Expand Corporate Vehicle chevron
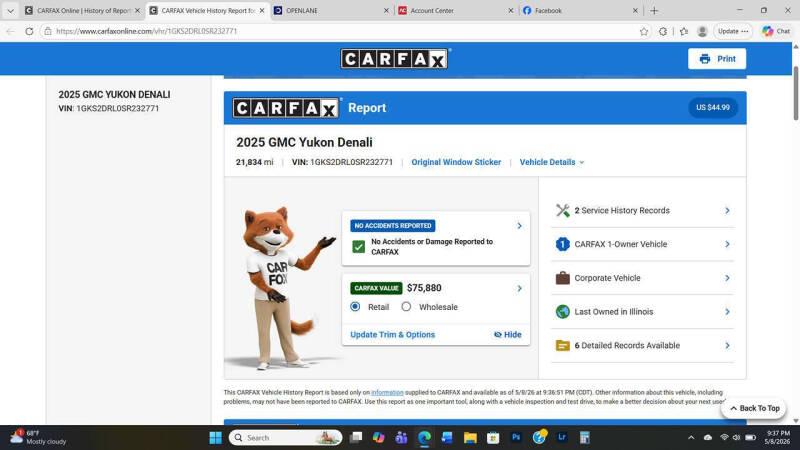The height and width of the screenshot is (450, 800). pos(727,278)
